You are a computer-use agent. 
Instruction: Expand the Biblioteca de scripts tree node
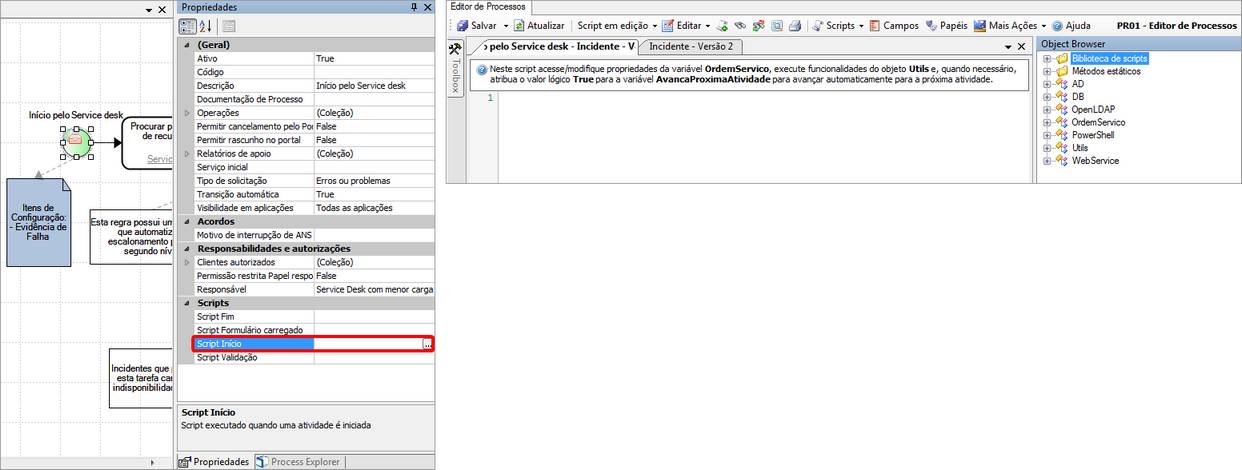pyautogui.click(x=1047, y=59)
